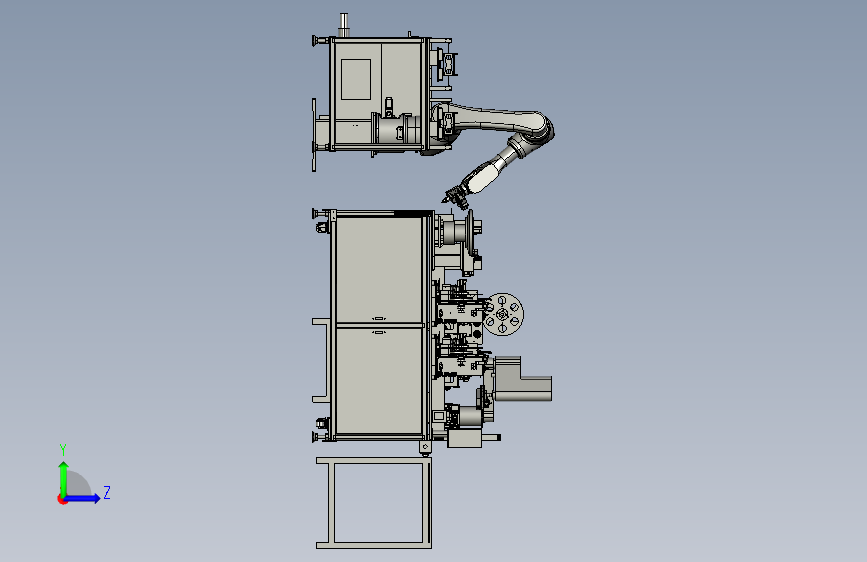Select the vertical pipe atop the upper cabinet
This screenshot has height=562, width=867.
(344, 25)
